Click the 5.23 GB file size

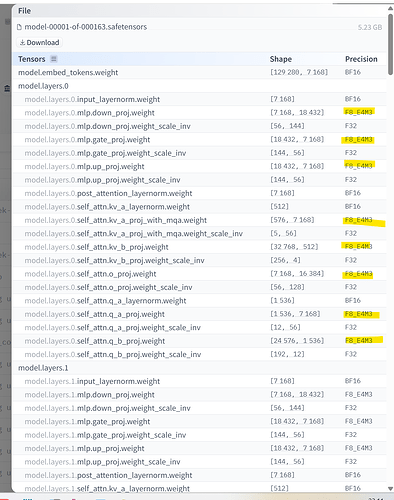(x=370, y=27)
